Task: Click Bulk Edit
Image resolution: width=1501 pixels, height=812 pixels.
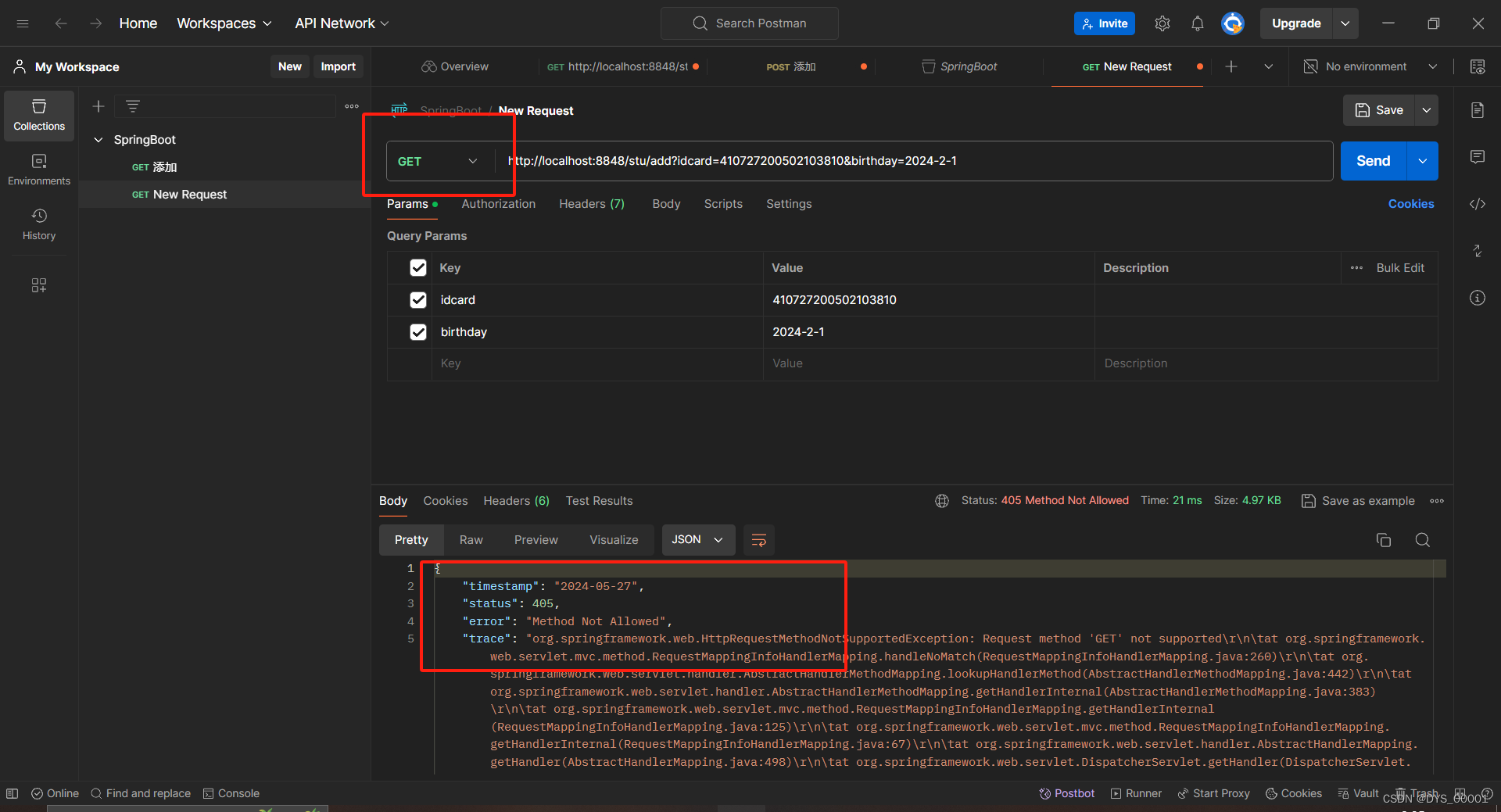Action: click(x=1400, y=268)
